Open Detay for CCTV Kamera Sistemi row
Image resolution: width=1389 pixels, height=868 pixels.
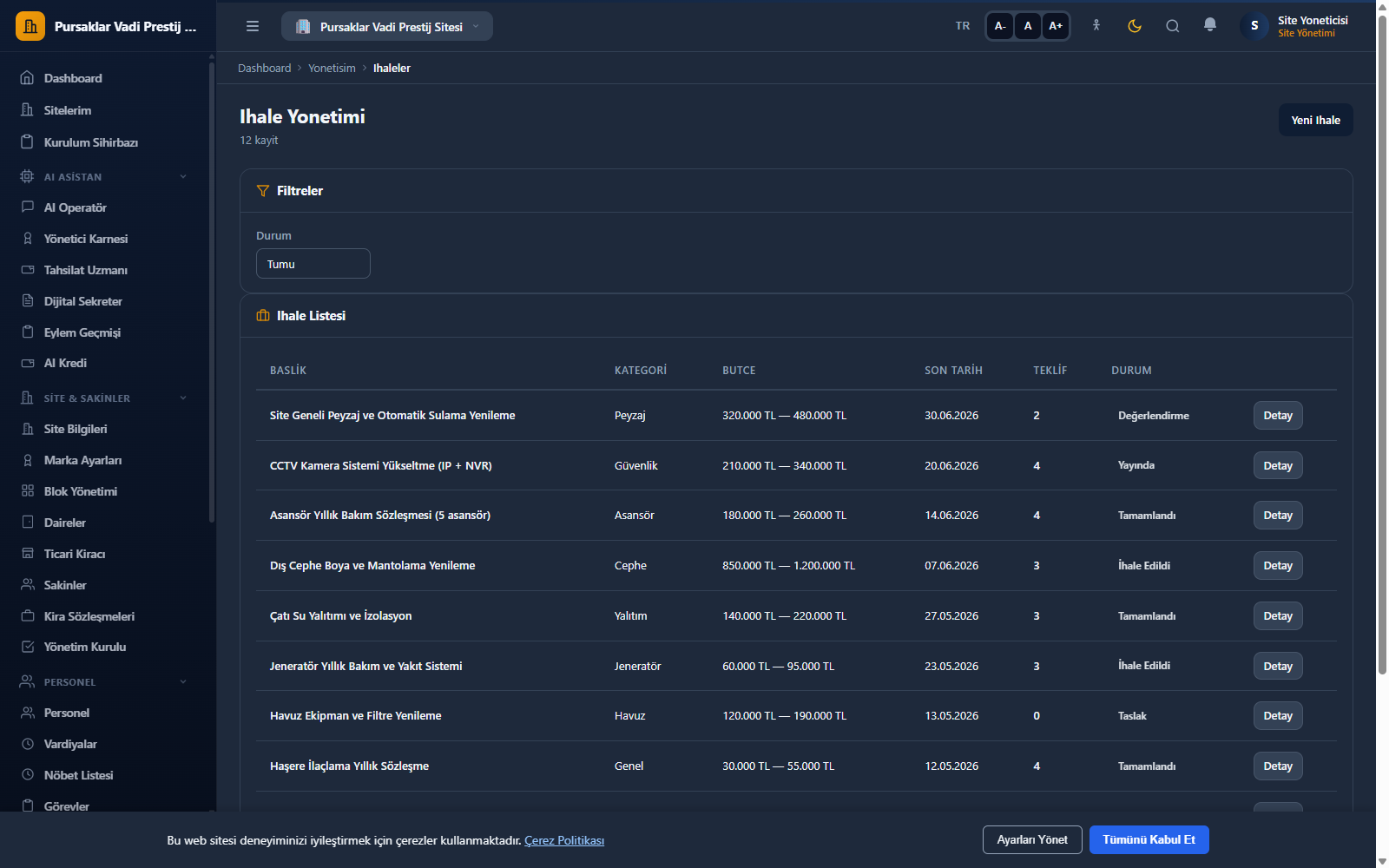(1278, 465)
